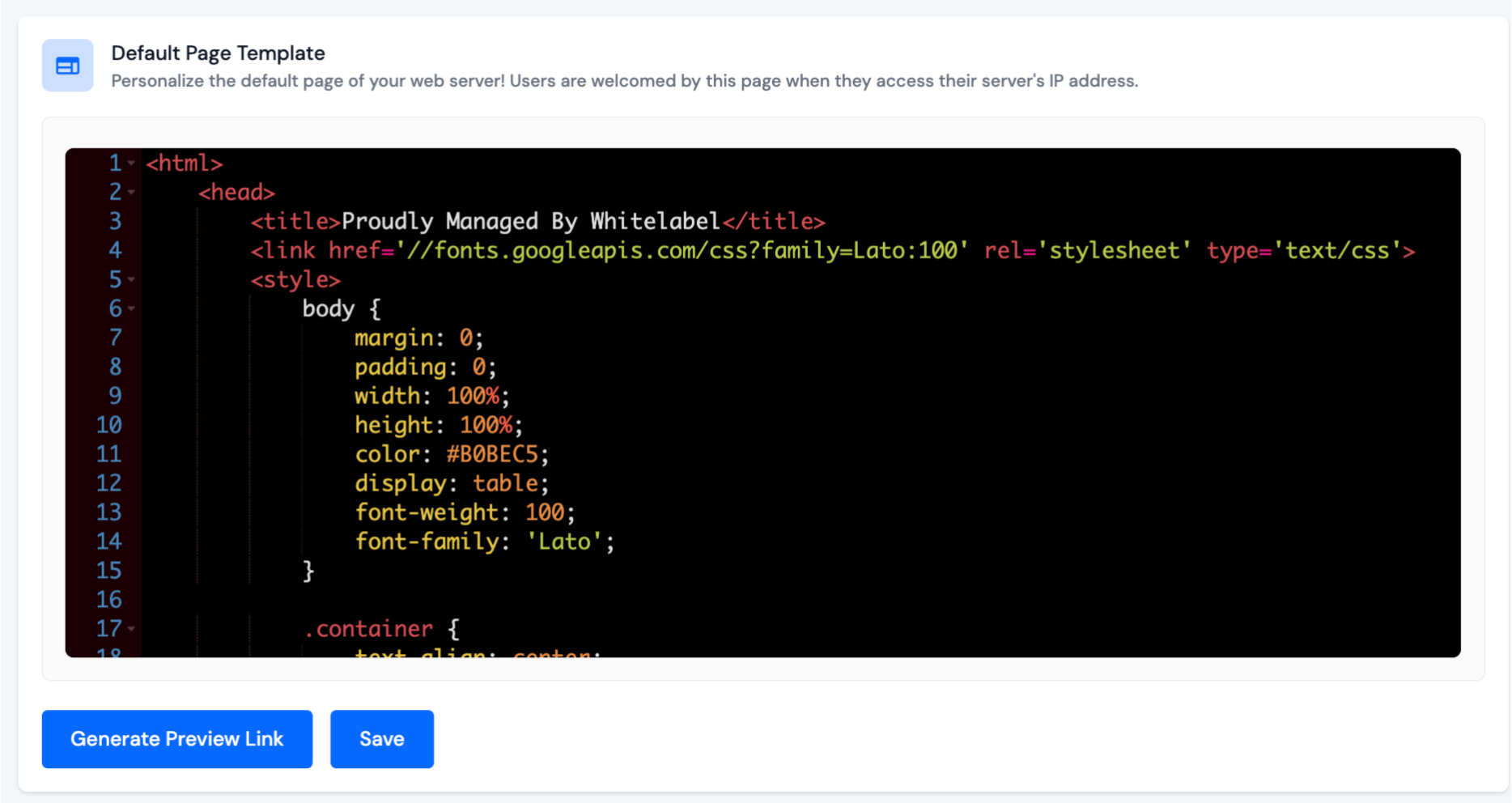The width and height of the screenshot is (1512, 803).
Task: Click the Default Page Template heading
Action: coord(218,52)
